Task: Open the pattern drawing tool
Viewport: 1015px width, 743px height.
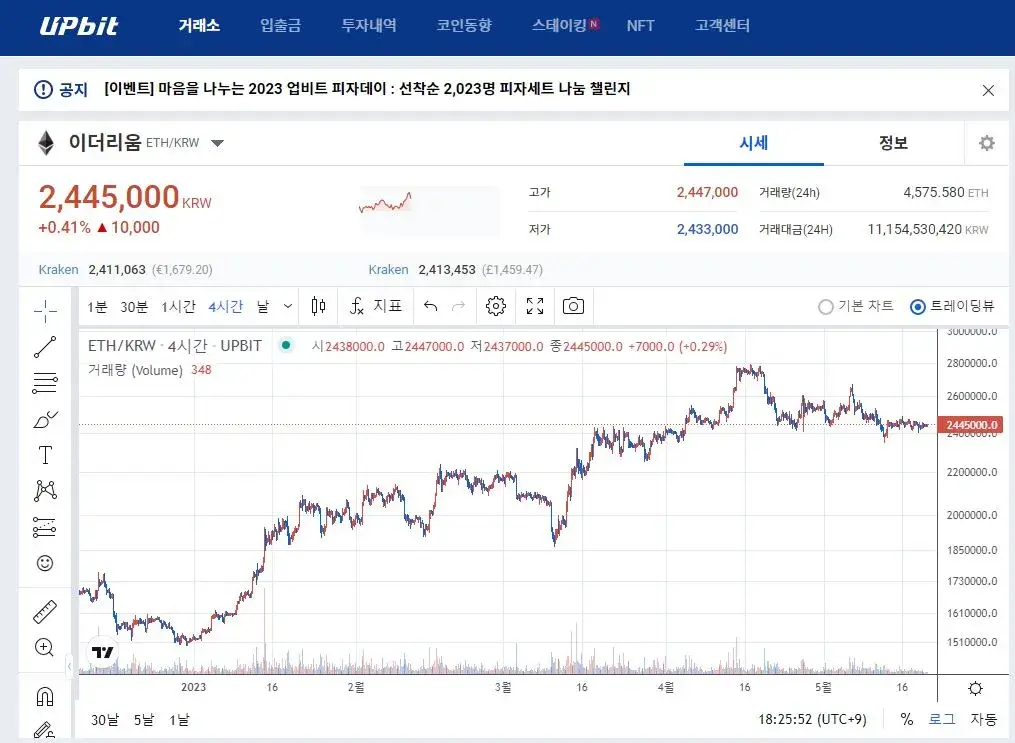Action: [x=45, y=491]
